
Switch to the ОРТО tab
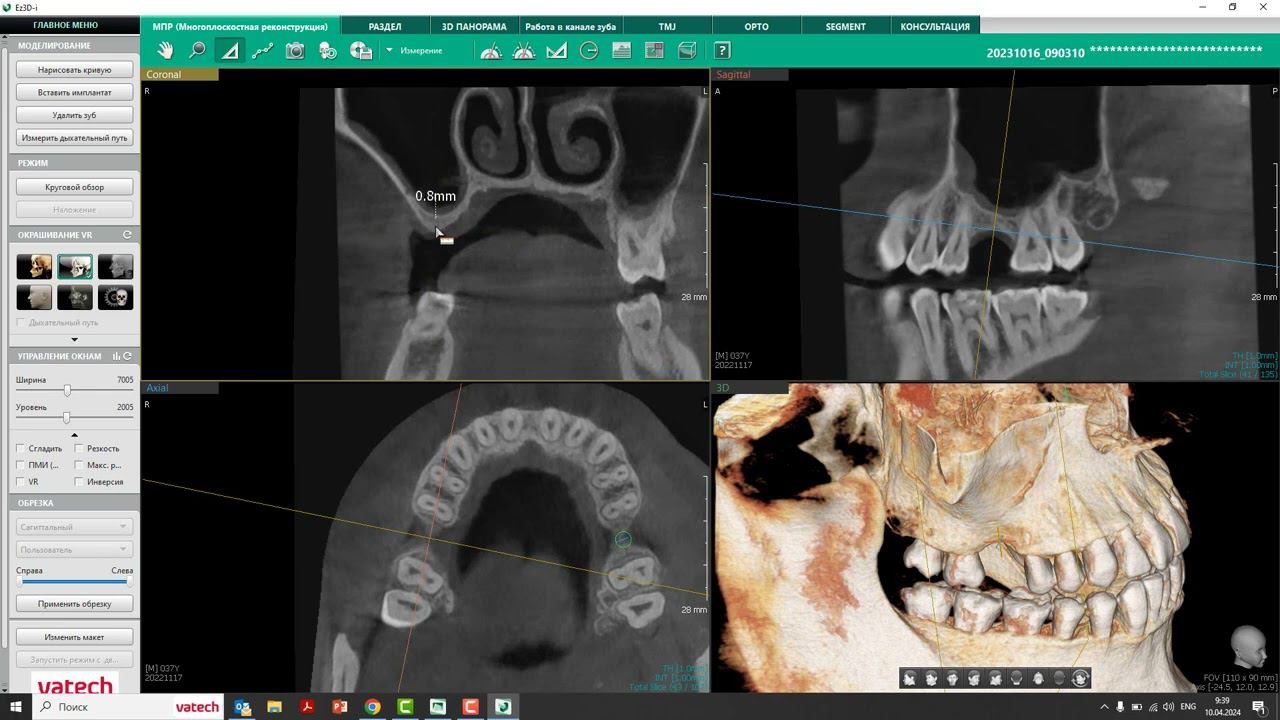757,26
